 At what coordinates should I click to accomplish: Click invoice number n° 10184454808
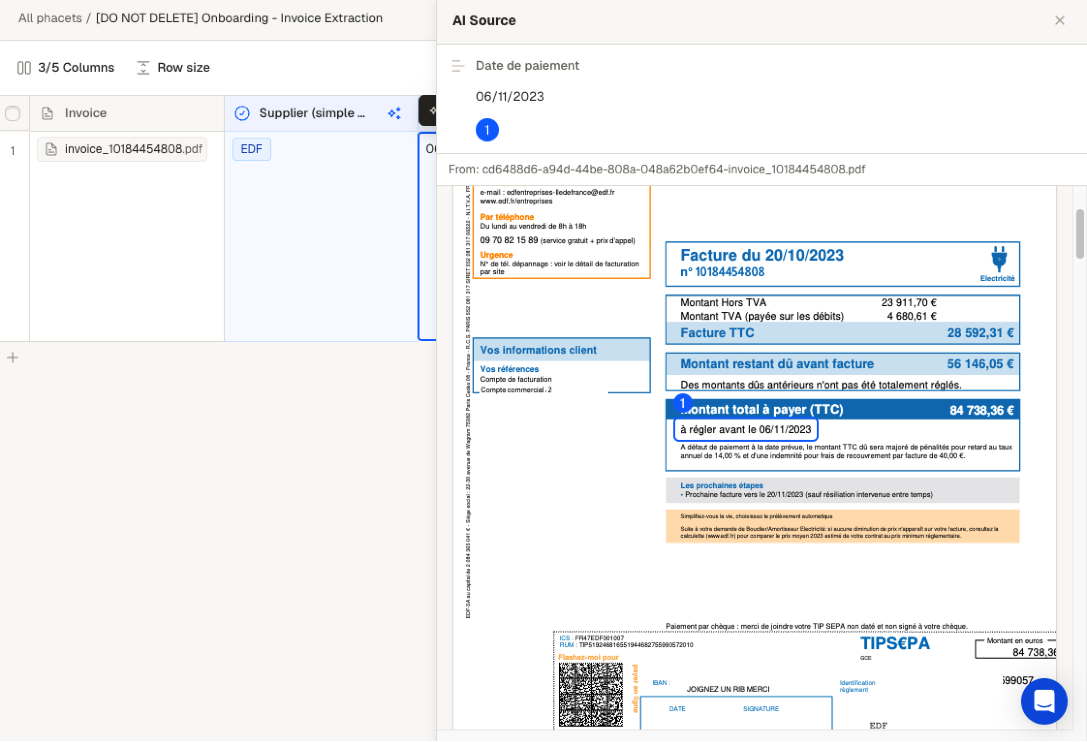click(722, 272)
